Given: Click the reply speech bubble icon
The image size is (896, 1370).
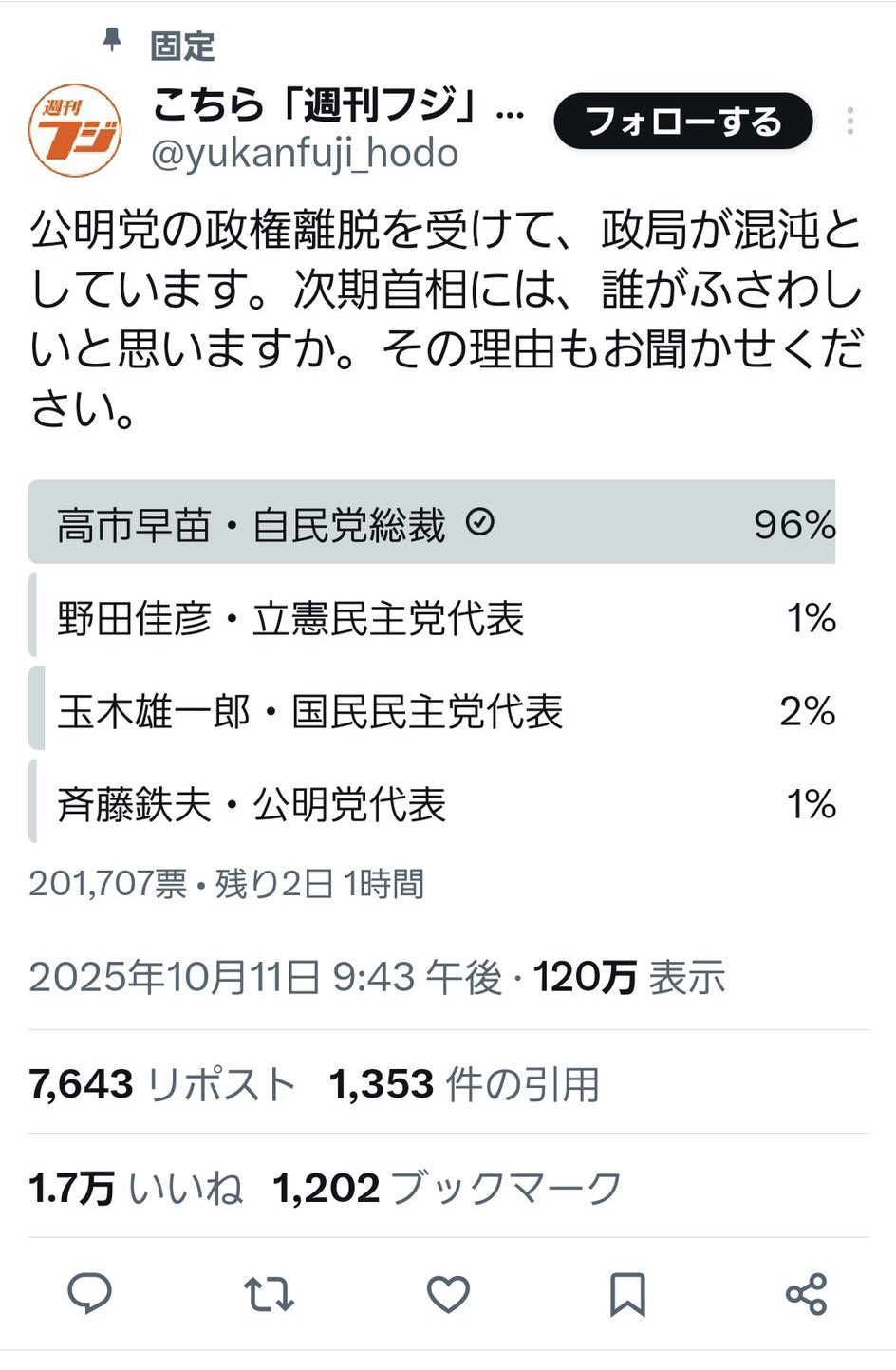Looking at the screenshot, I should pos(90,1294).
